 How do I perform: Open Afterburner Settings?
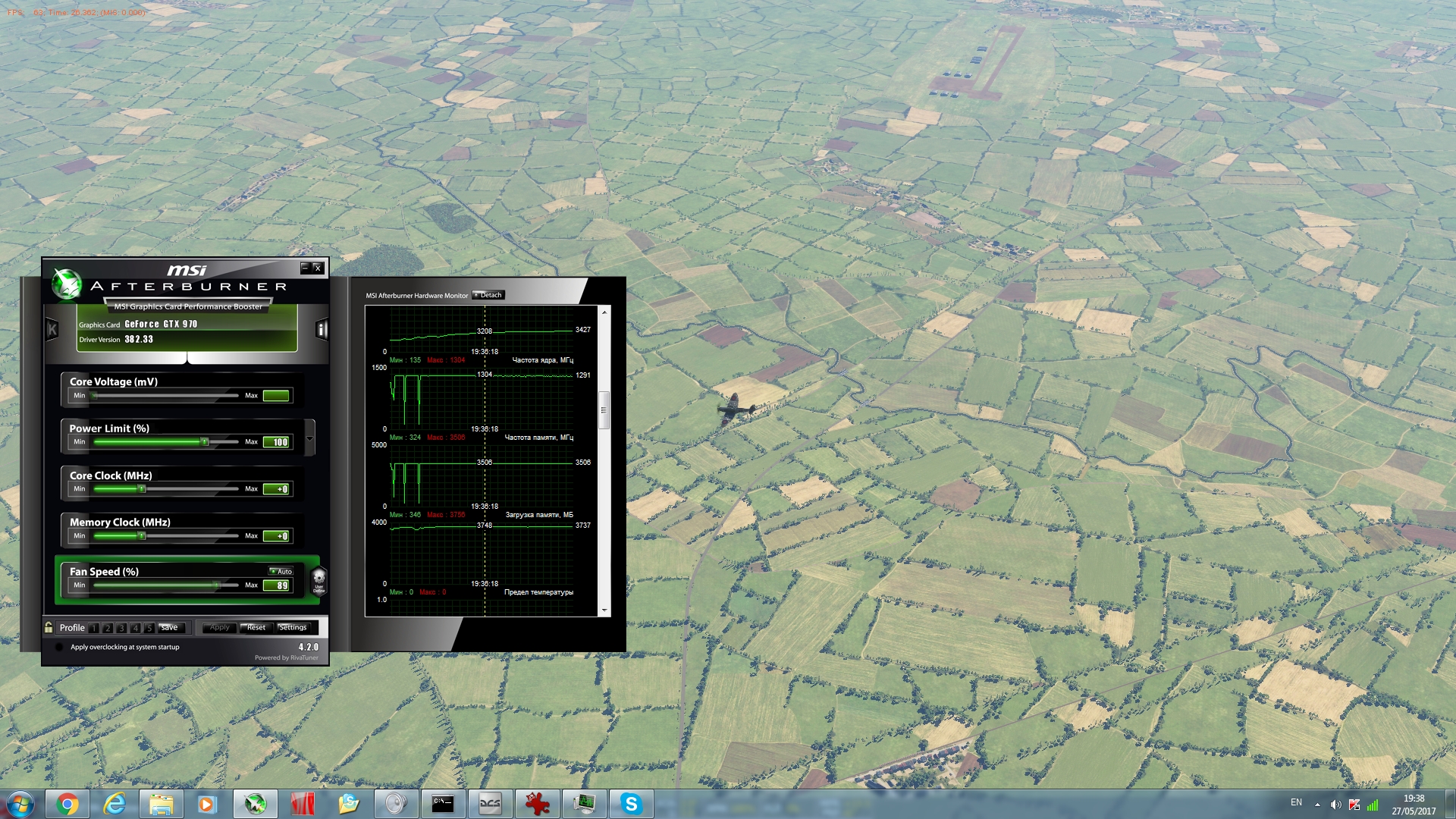point(293,628)
